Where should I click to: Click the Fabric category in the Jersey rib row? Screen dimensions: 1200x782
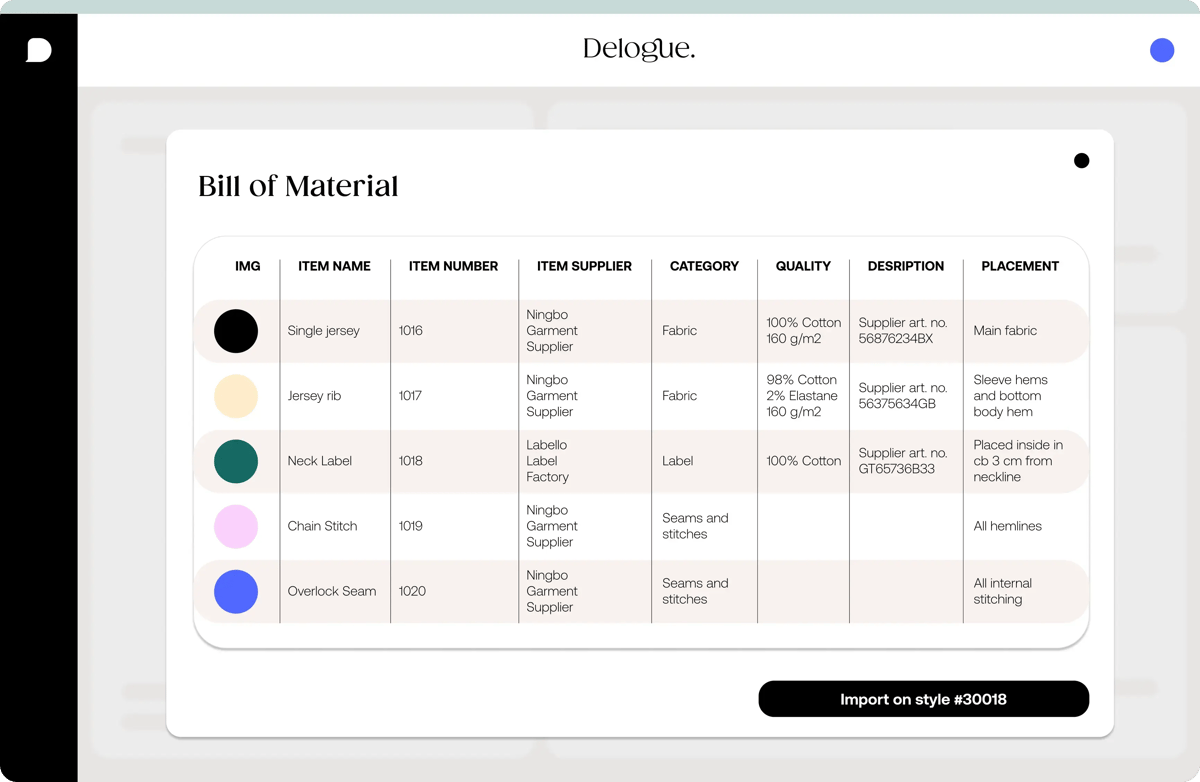coord(680,396)
